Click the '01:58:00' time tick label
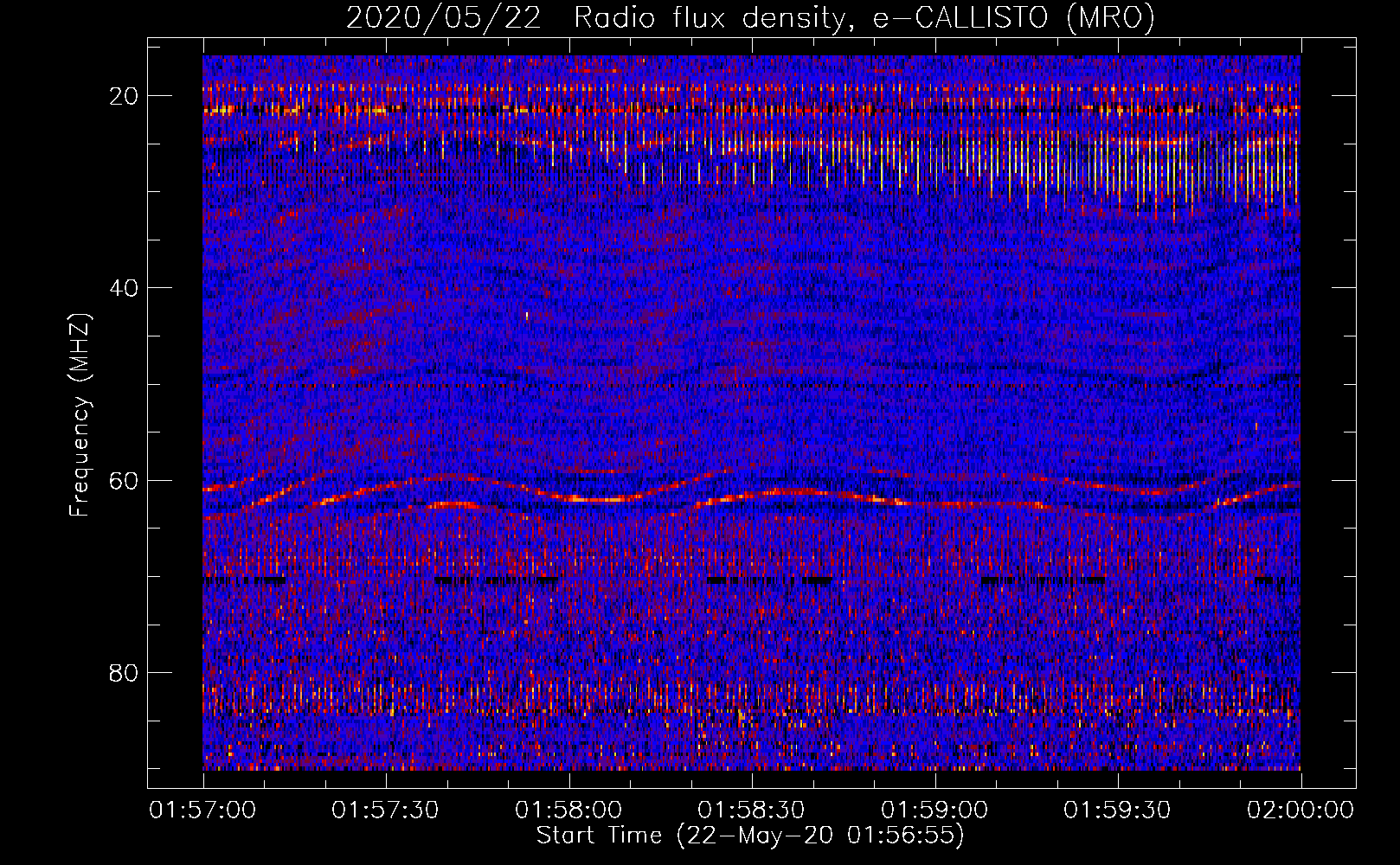 (568, 811)
